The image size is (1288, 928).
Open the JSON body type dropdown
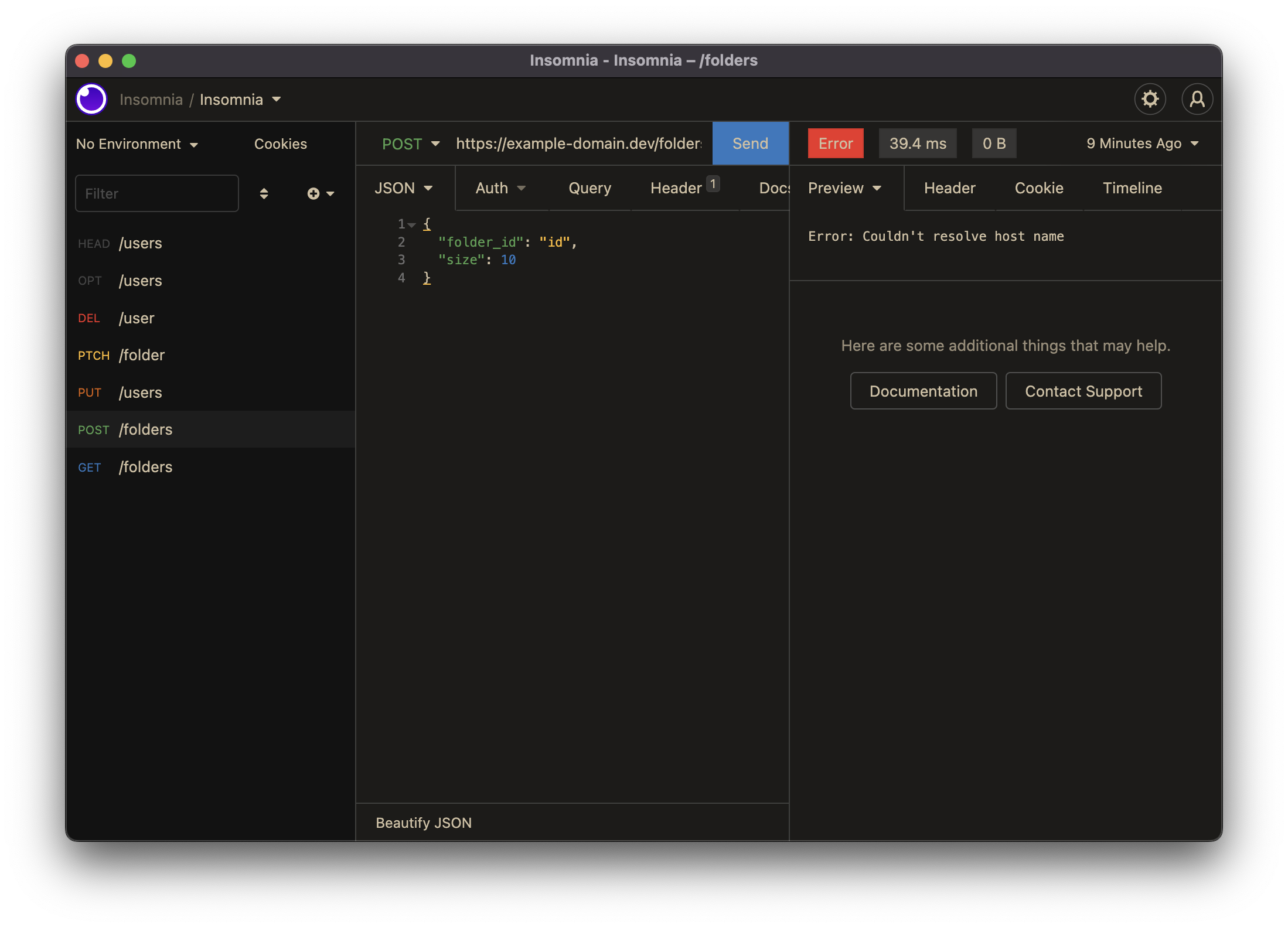point(403,188)
